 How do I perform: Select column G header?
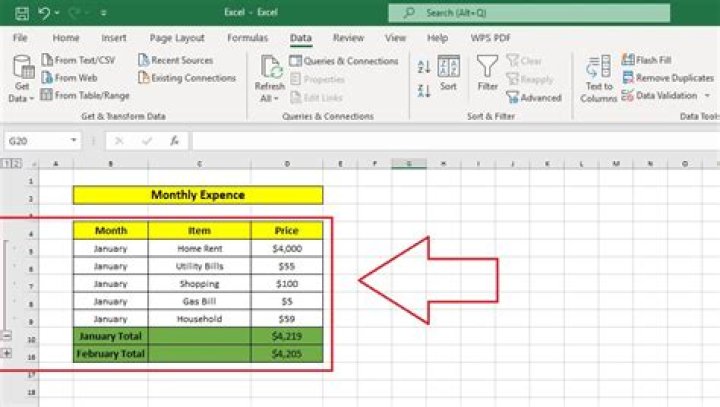point(409,164)
